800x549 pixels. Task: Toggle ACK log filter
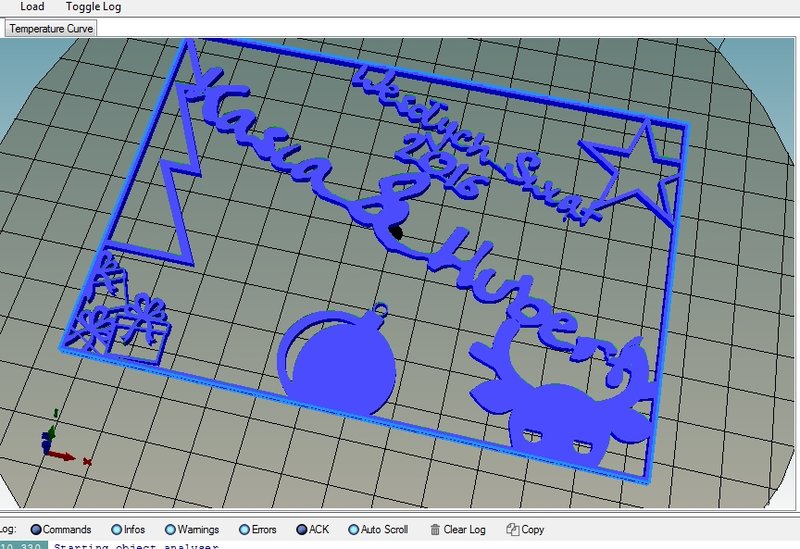313,530
